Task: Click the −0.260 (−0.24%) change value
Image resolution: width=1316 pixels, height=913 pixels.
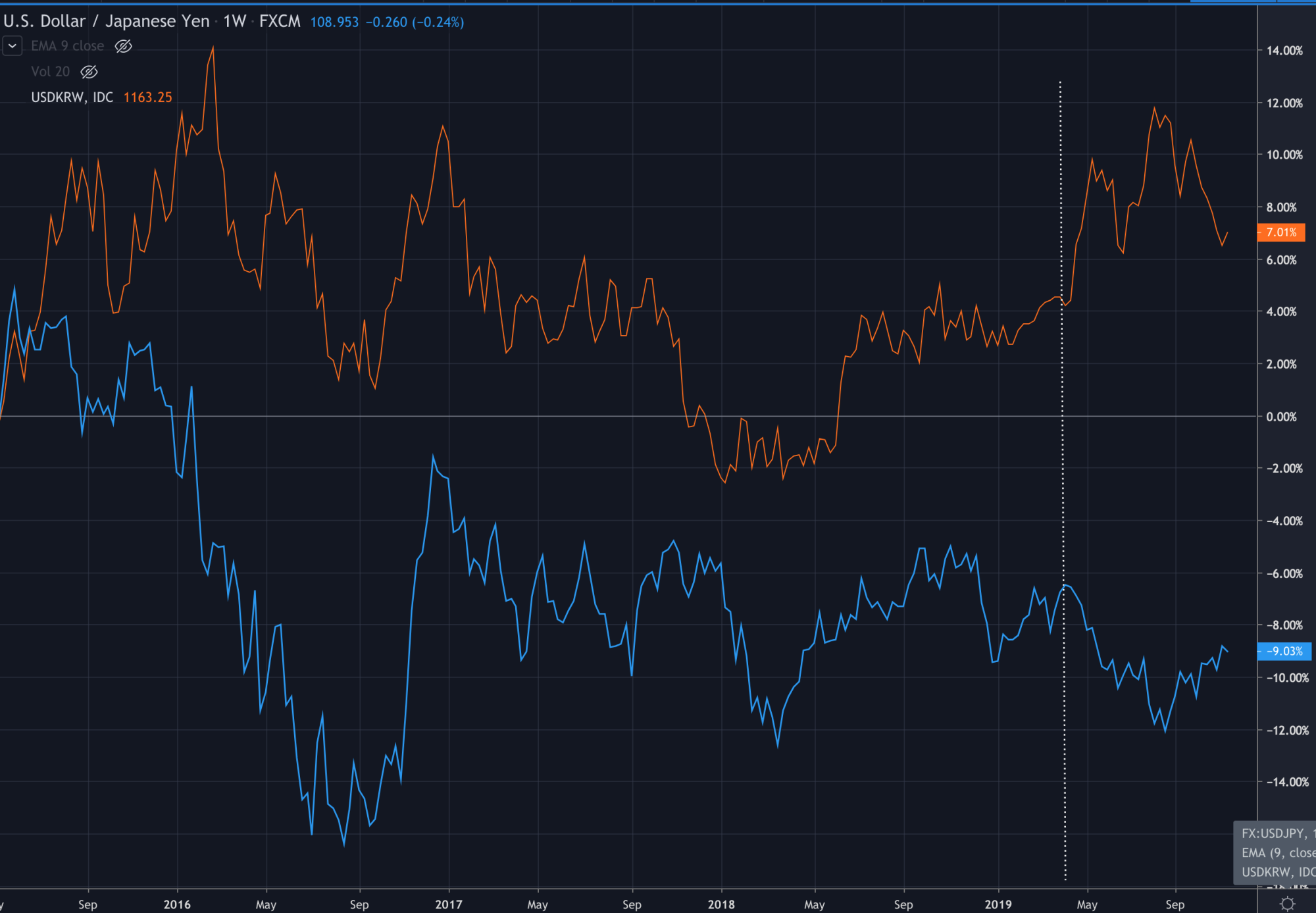Action: click(x=415, y=22)
